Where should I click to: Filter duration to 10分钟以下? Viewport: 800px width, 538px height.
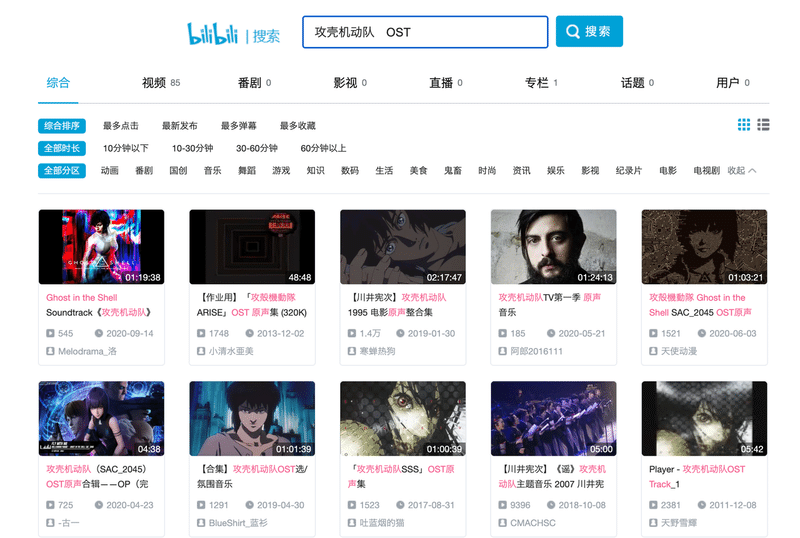(126, 148)
